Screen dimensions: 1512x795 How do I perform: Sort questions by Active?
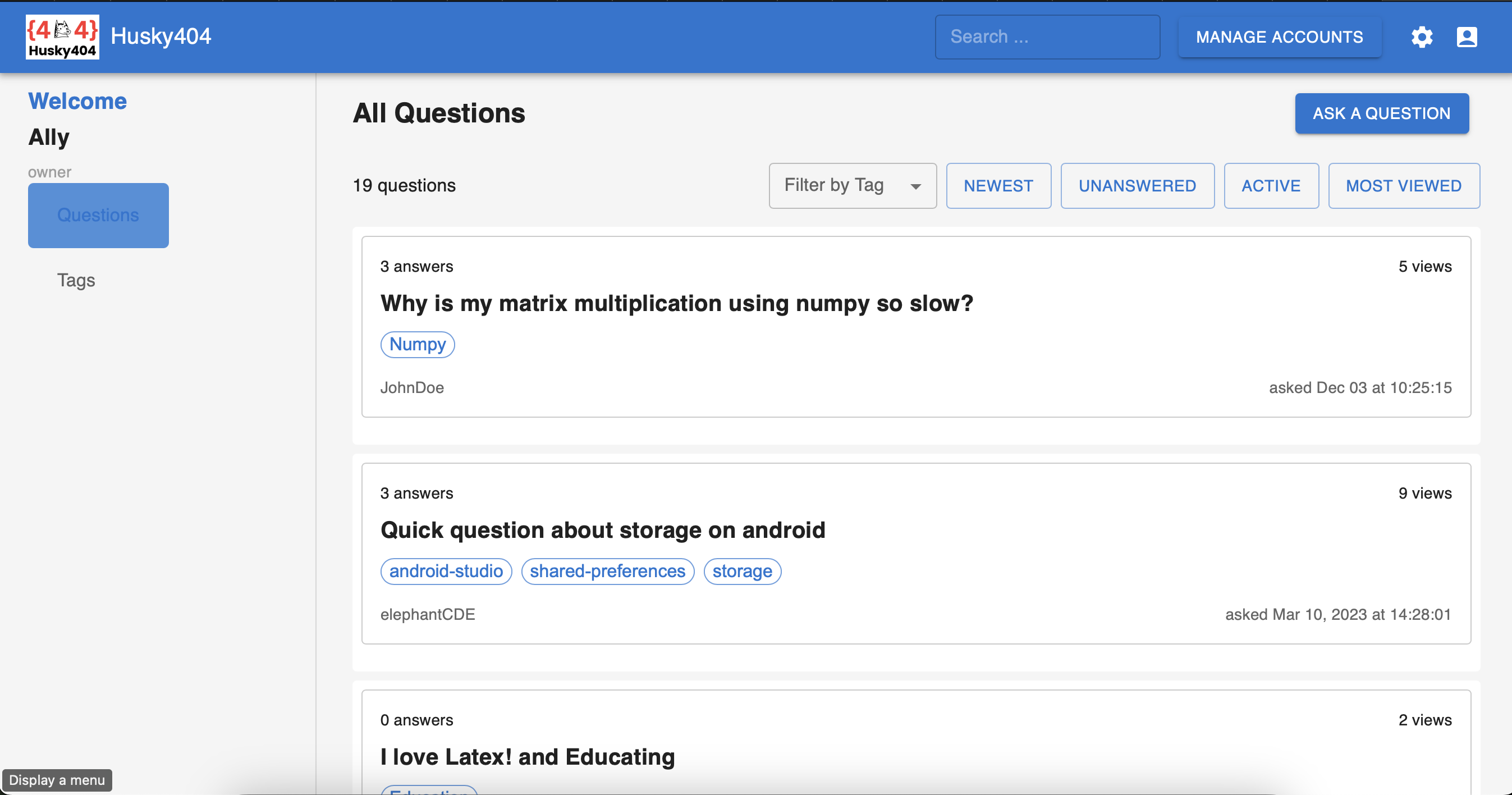(x=1271, y=185)
